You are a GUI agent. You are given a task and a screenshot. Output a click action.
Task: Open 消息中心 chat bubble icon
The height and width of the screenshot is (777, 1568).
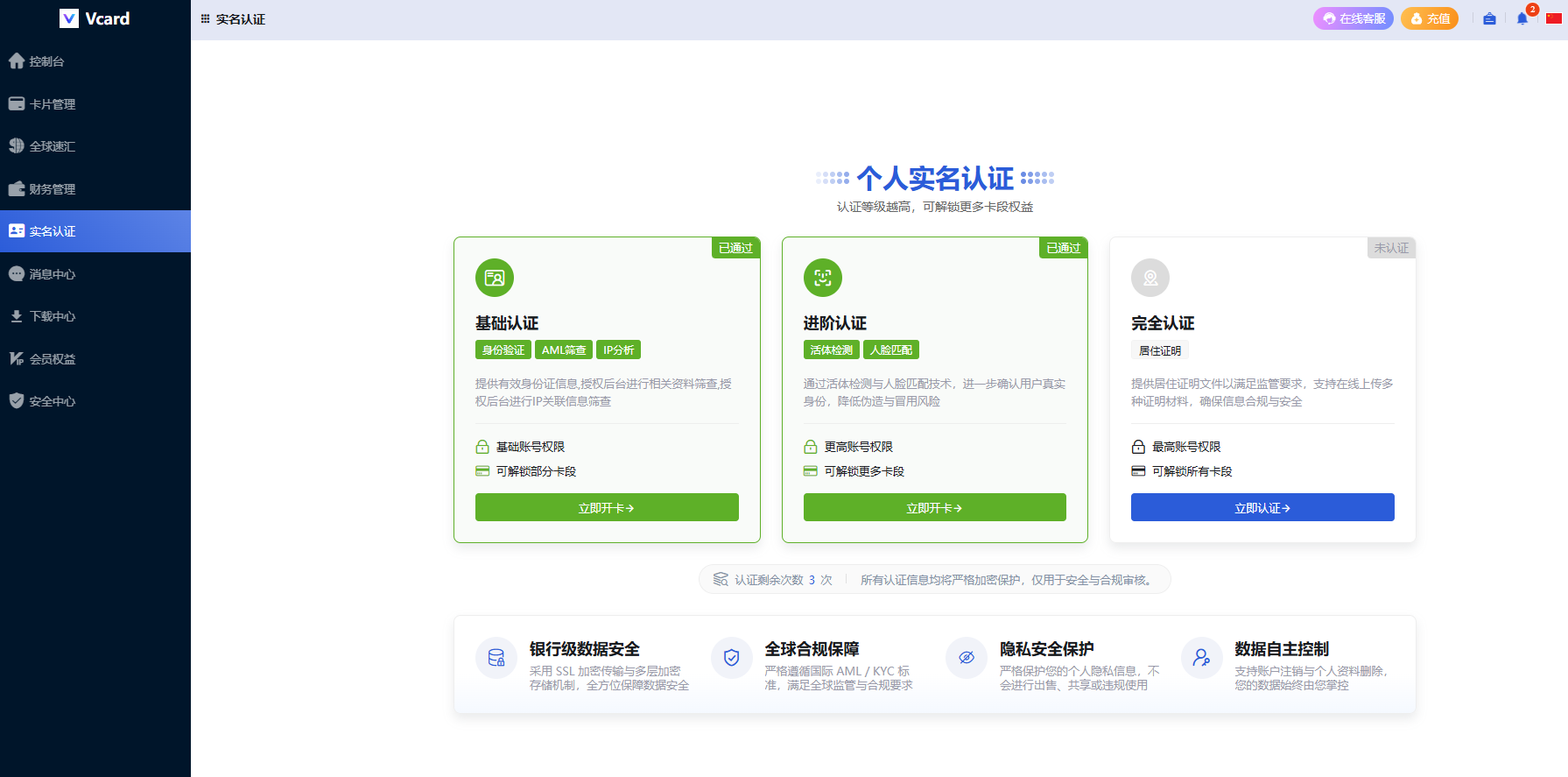click(17, 273)
